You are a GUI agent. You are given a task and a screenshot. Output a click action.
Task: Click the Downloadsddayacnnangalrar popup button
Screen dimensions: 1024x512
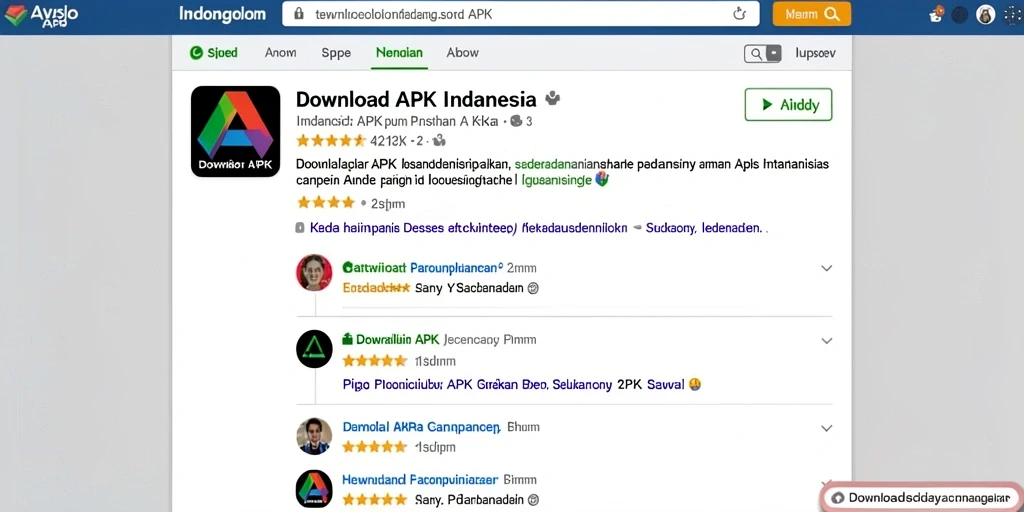[921, 498]
